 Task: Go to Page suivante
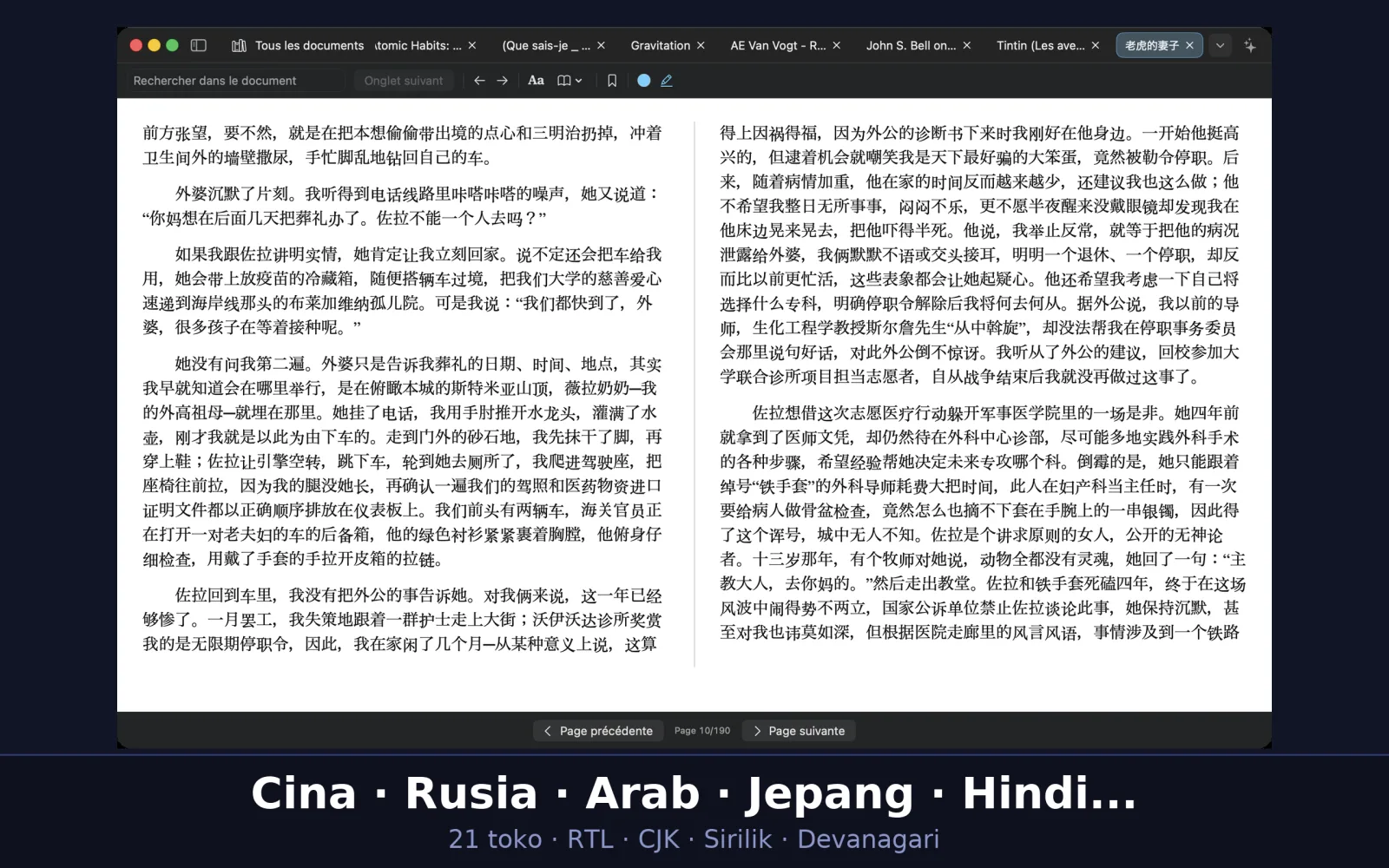(x=799, y=731)
